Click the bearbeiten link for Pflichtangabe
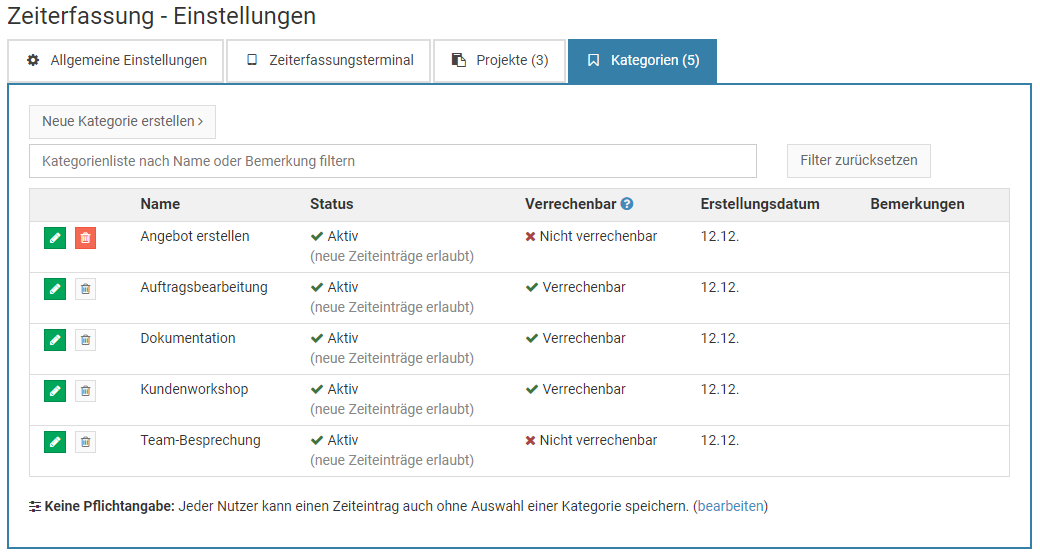This screenshot has width=1040, height=558. click(x=732, y=506)
